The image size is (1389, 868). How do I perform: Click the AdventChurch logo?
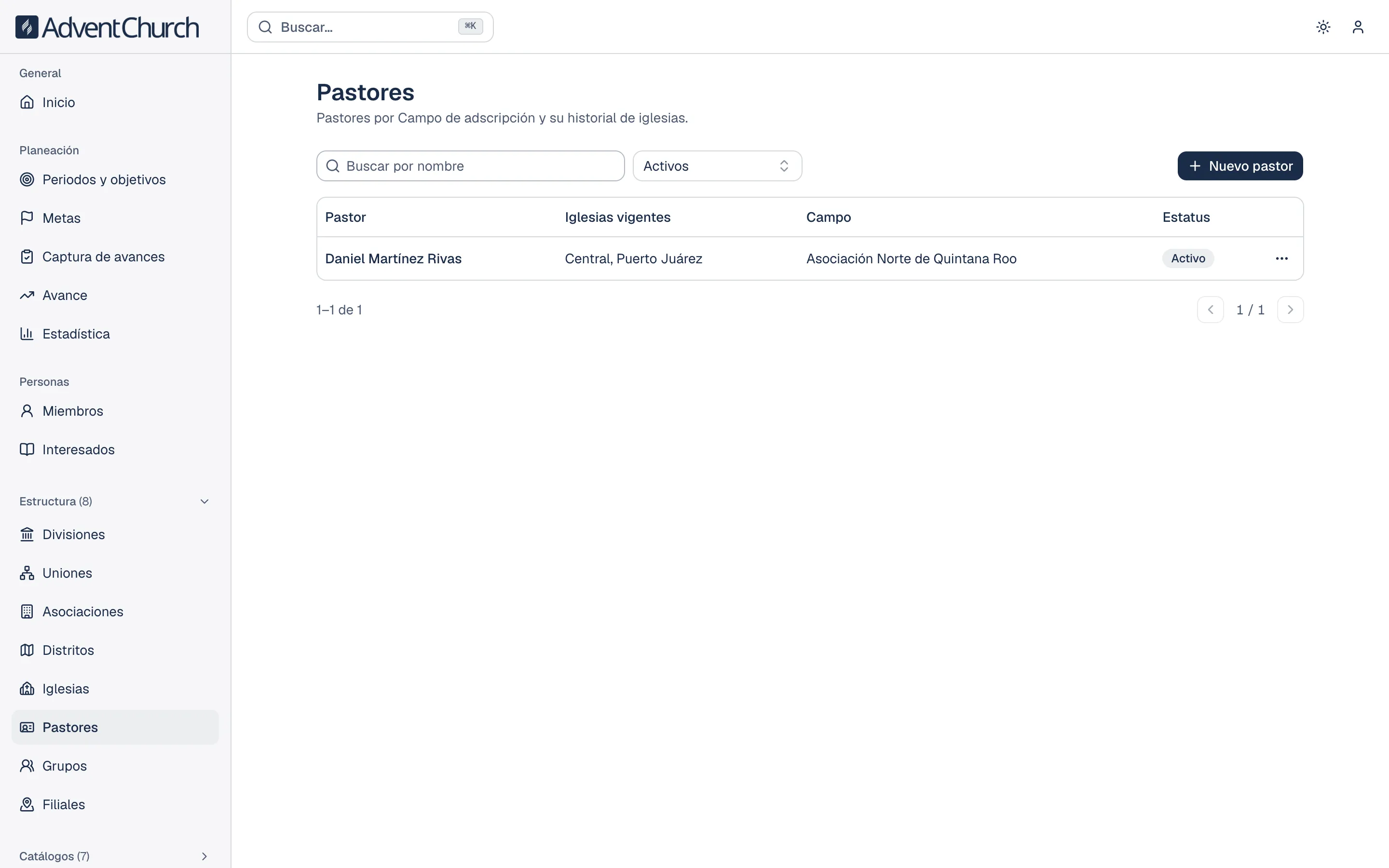(108, 27)
